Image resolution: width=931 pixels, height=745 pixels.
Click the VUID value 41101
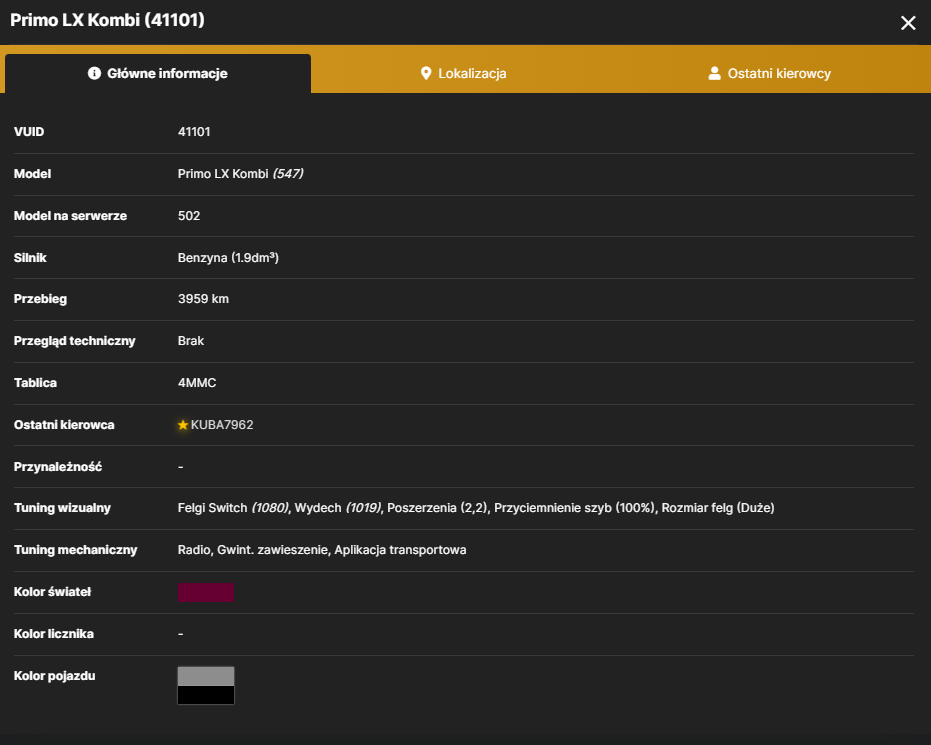click(x=194, y=132)
